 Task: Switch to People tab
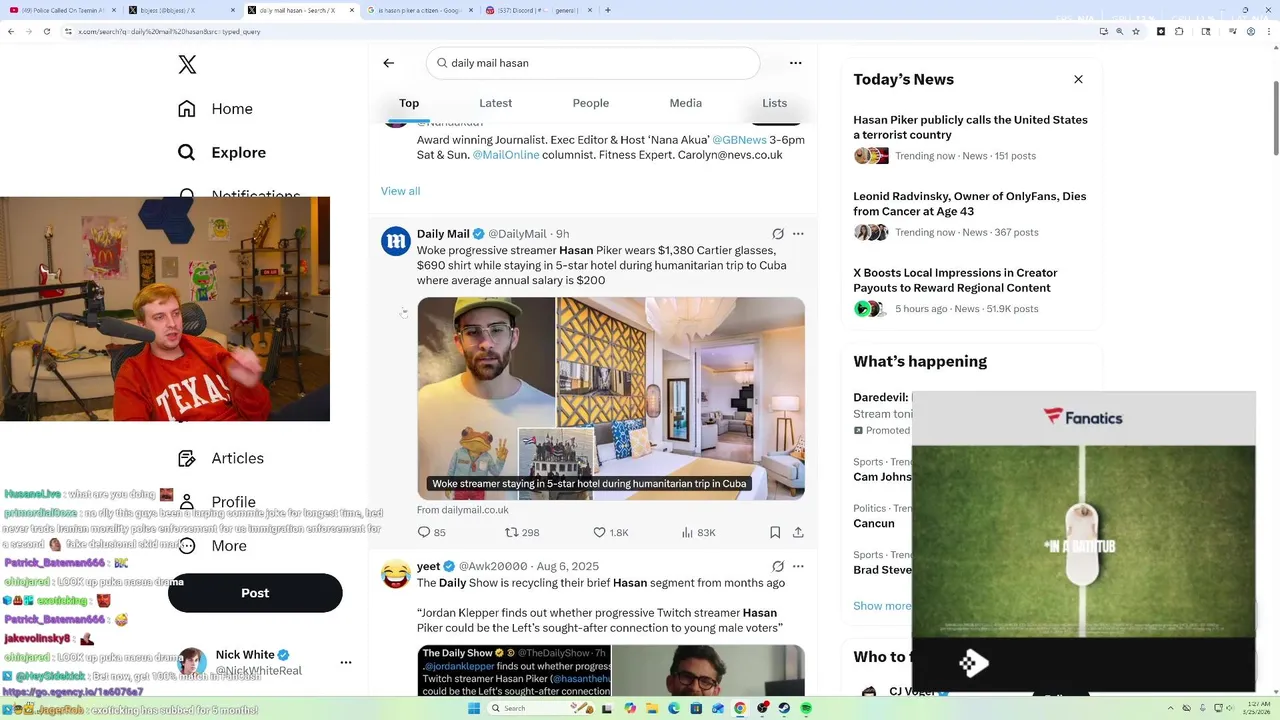click(591, 103)
